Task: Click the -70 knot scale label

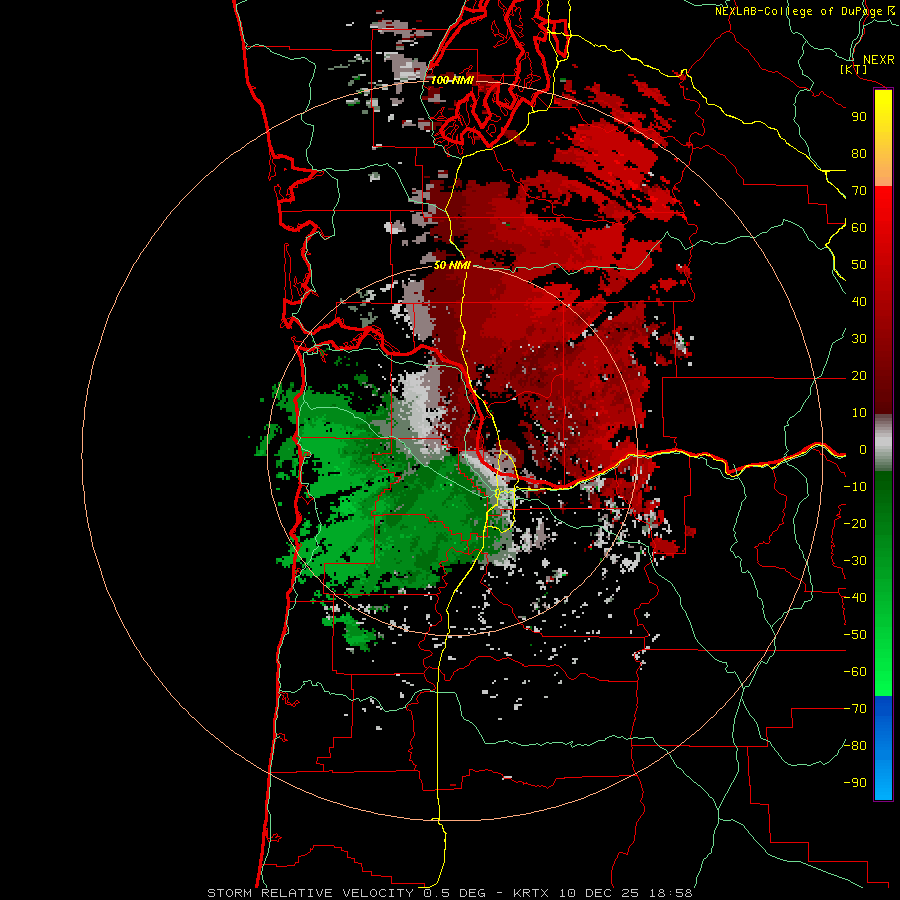Action: 855,709
